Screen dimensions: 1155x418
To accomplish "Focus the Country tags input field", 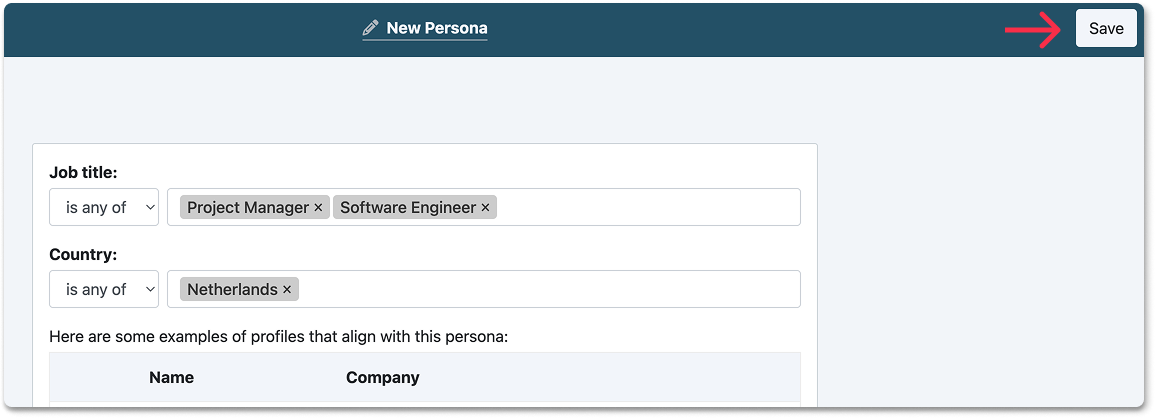I will (x=550, y=290).
